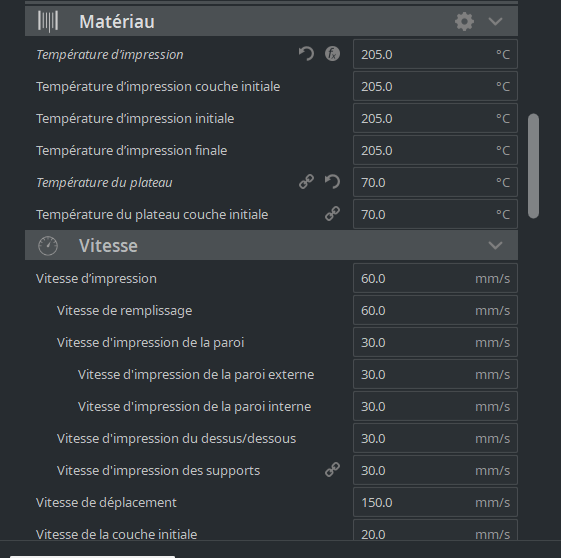561x558 pixels.
Task: Click the Matériau section header title
Action: pos(117,21)
